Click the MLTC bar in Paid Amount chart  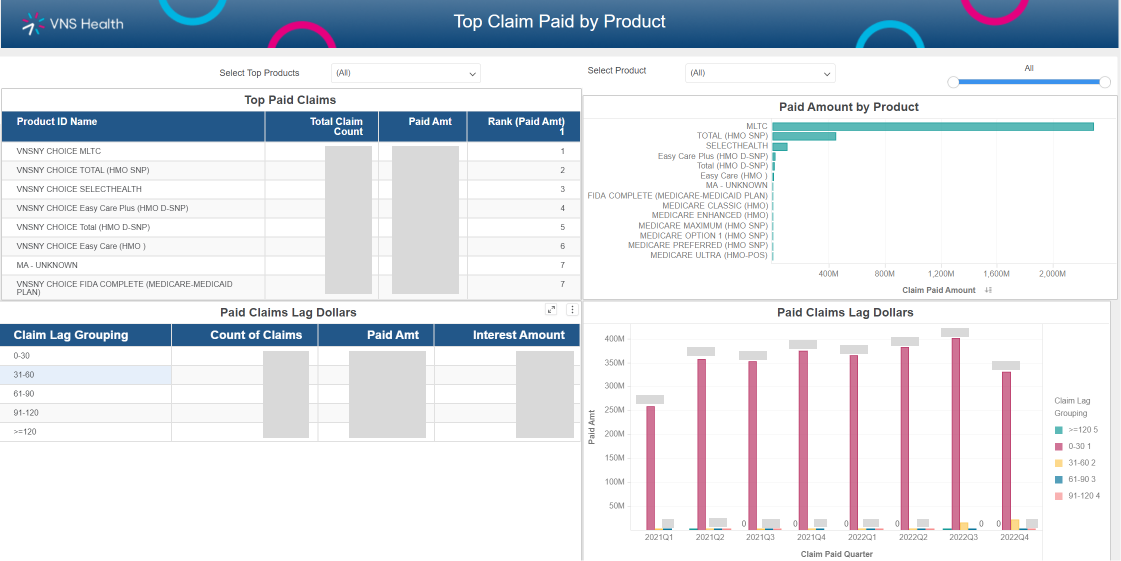coord(933,126)
